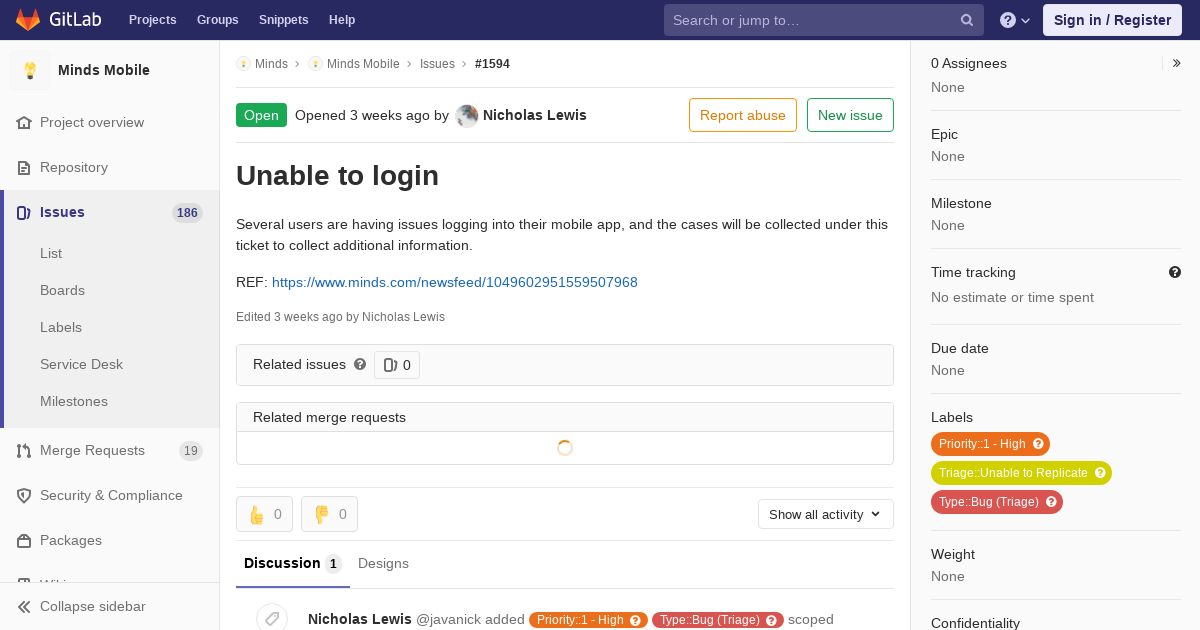Click the Unable to login title
Image resolution: width=1200 pixels, height=630 pixels.
[x=338, y=175]
